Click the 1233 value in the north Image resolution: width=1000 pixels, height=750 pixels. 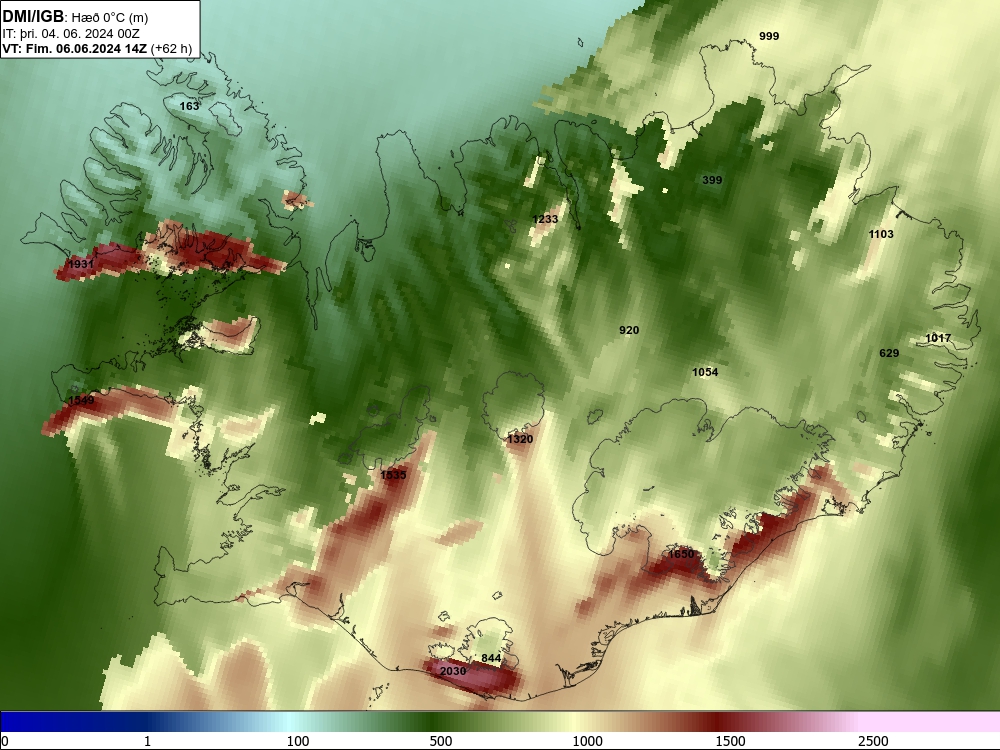(x=545, y=219)
